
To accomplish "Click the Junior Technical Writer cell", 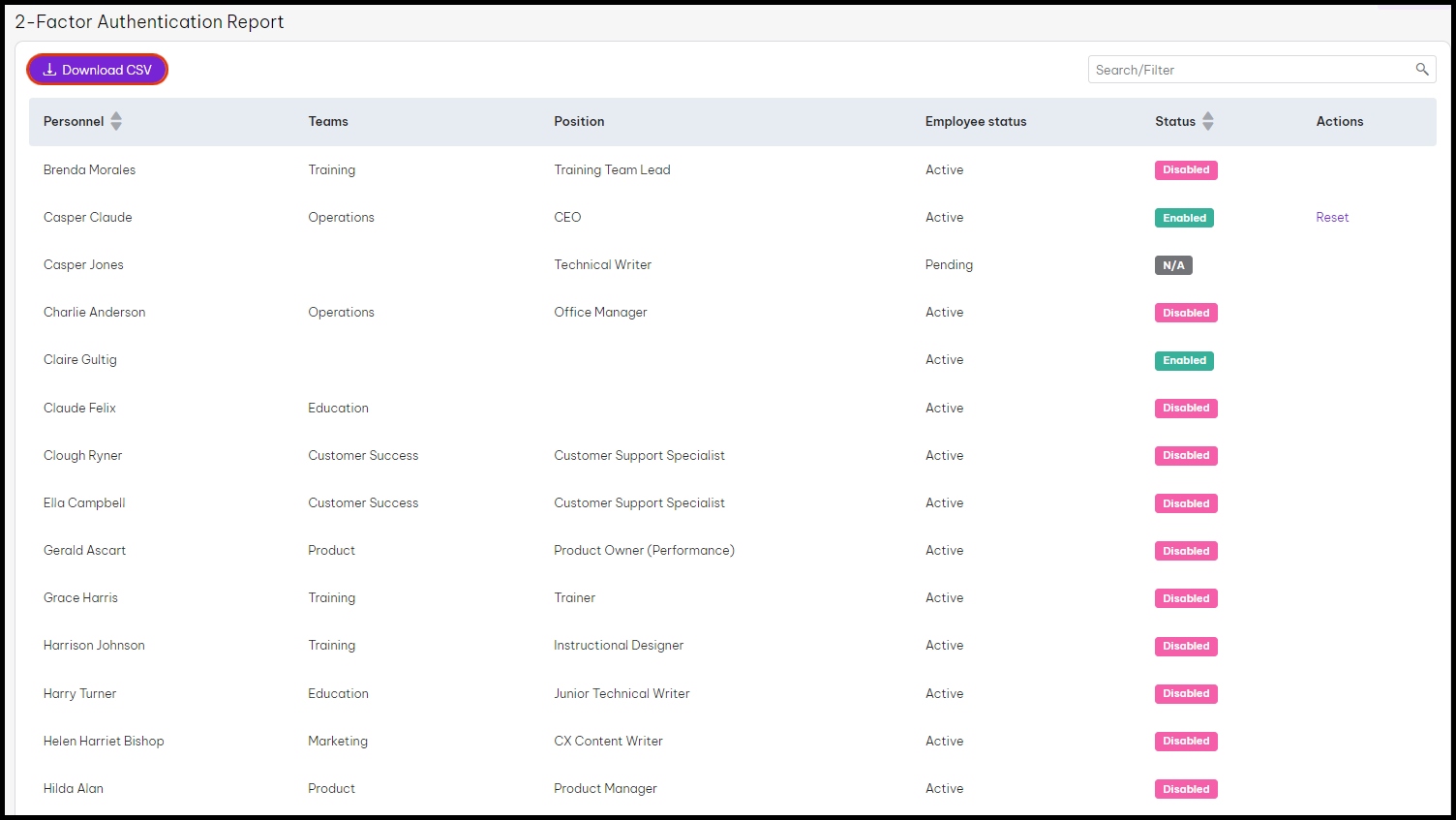I will (622, 694).
